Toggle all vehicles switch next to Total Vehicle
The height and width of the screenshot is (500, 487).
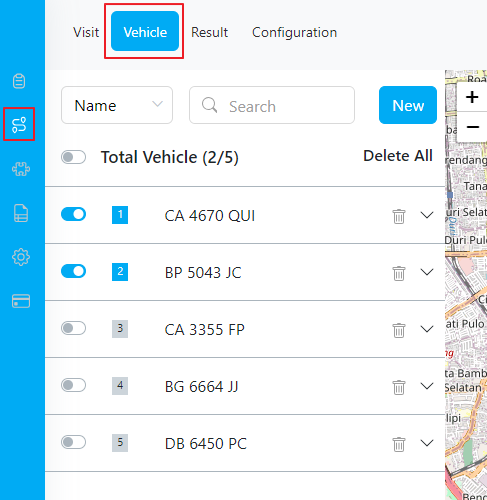pos(73,157)
